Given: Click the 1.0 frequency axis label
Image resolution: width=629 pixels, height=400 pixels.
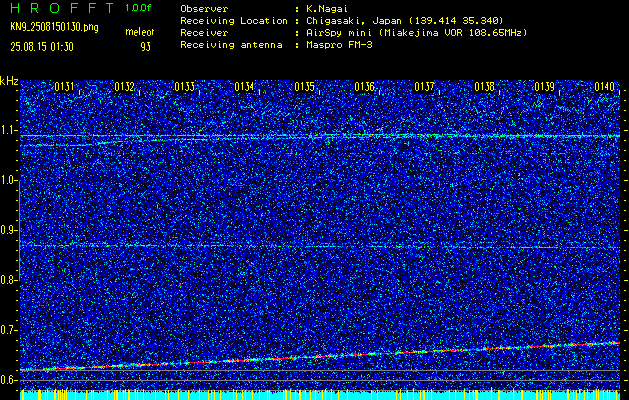Looking at the screenshot, I should 8,181.
